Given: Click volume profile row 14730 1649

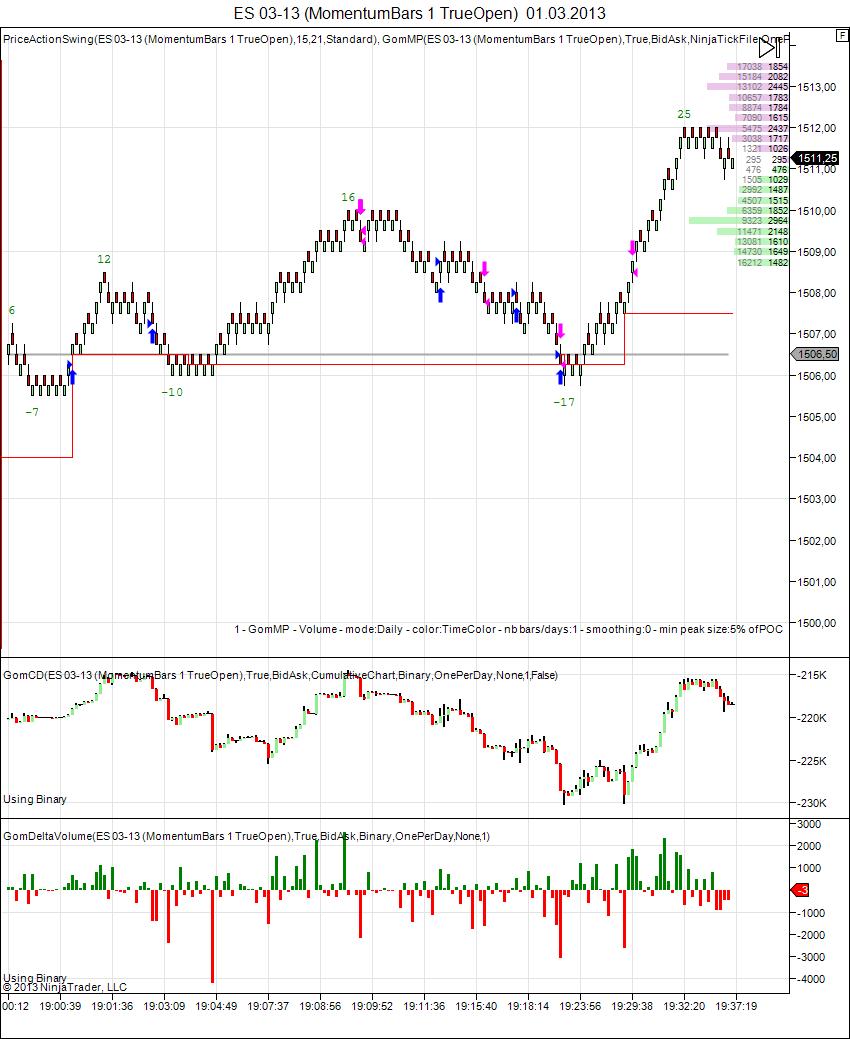Looking at the screenshot, I should click(x=761, y=252).
